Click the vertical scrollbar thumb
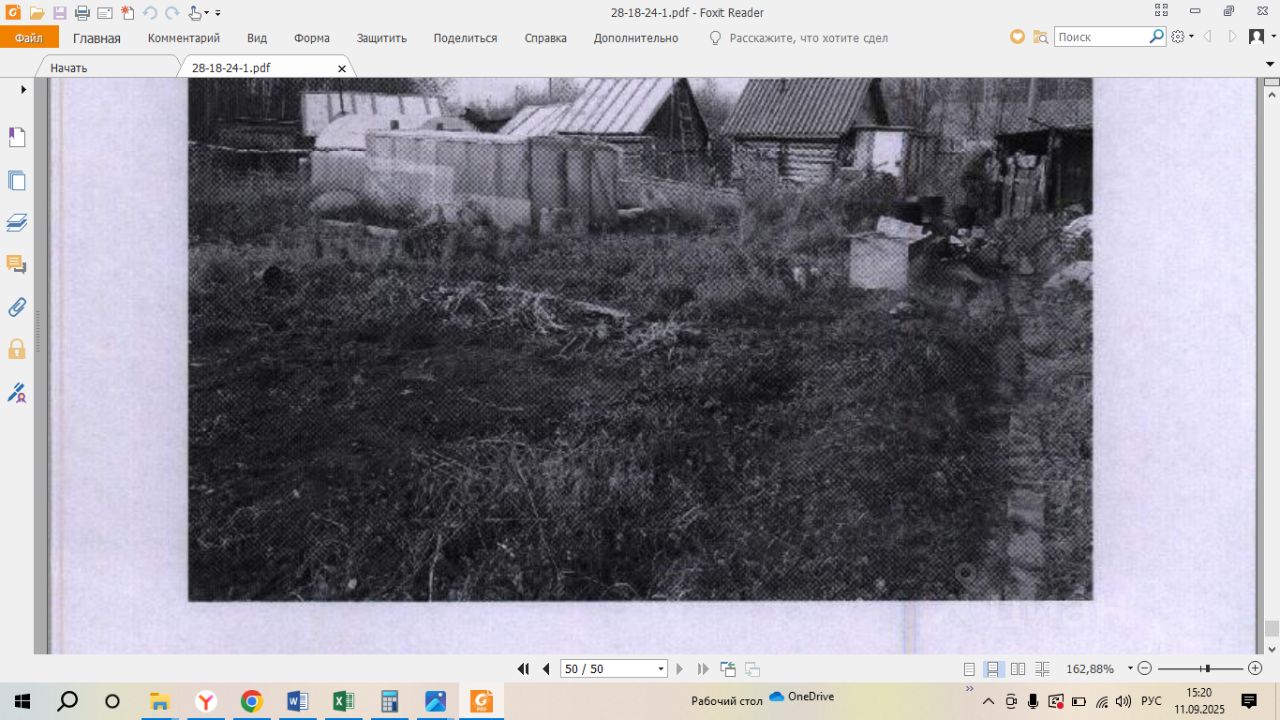The width and height of the screenshot is (1280, 720). 1271,628
